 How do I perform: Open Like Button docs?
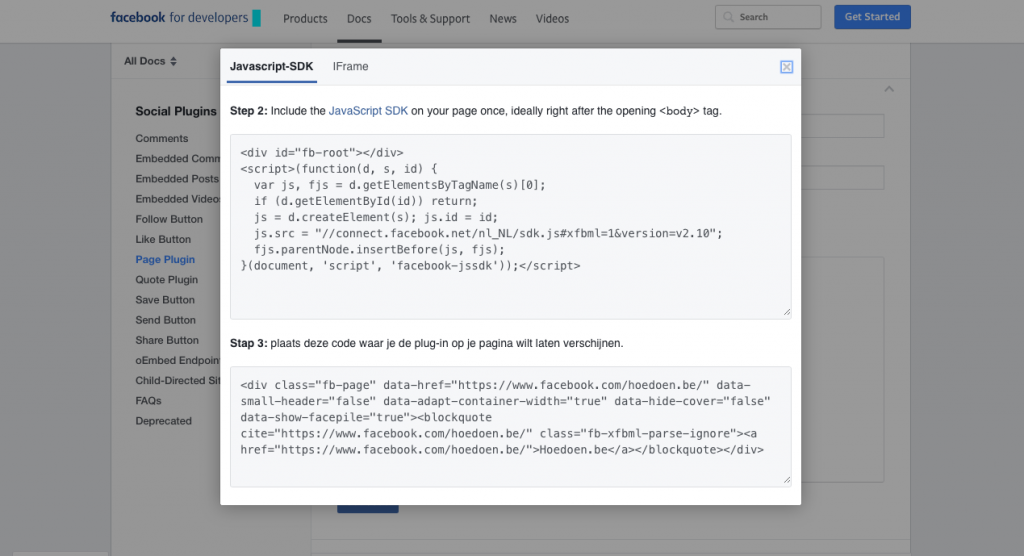tap(163, 240)
